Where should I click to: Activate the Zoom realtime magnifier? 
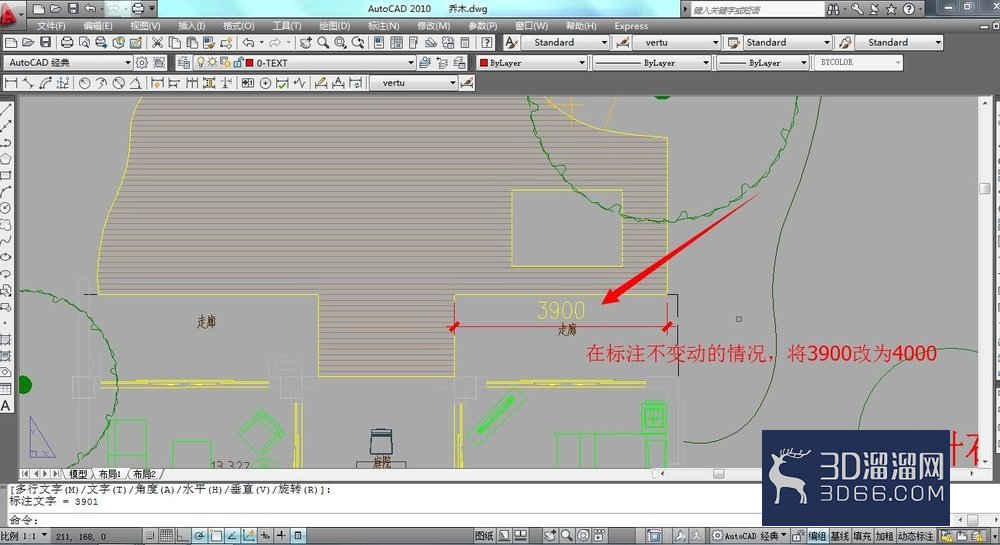(323, 43)
